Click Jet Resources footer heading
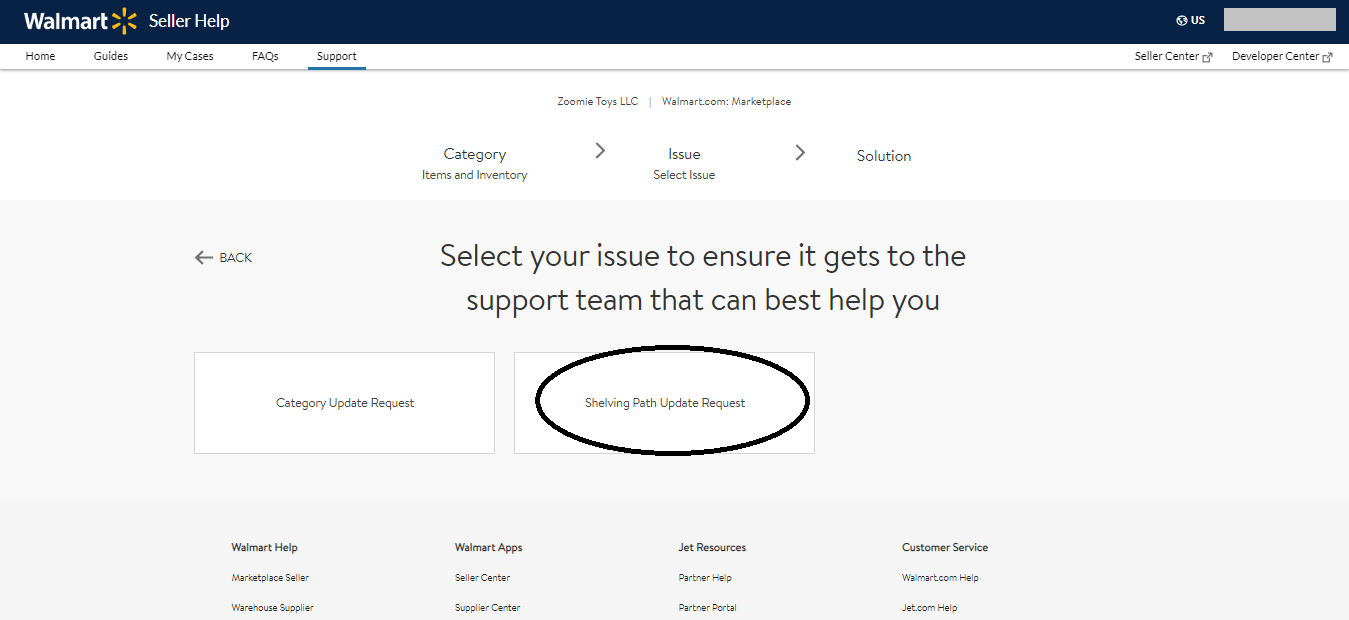The image size is (1349, 620). 712,547
